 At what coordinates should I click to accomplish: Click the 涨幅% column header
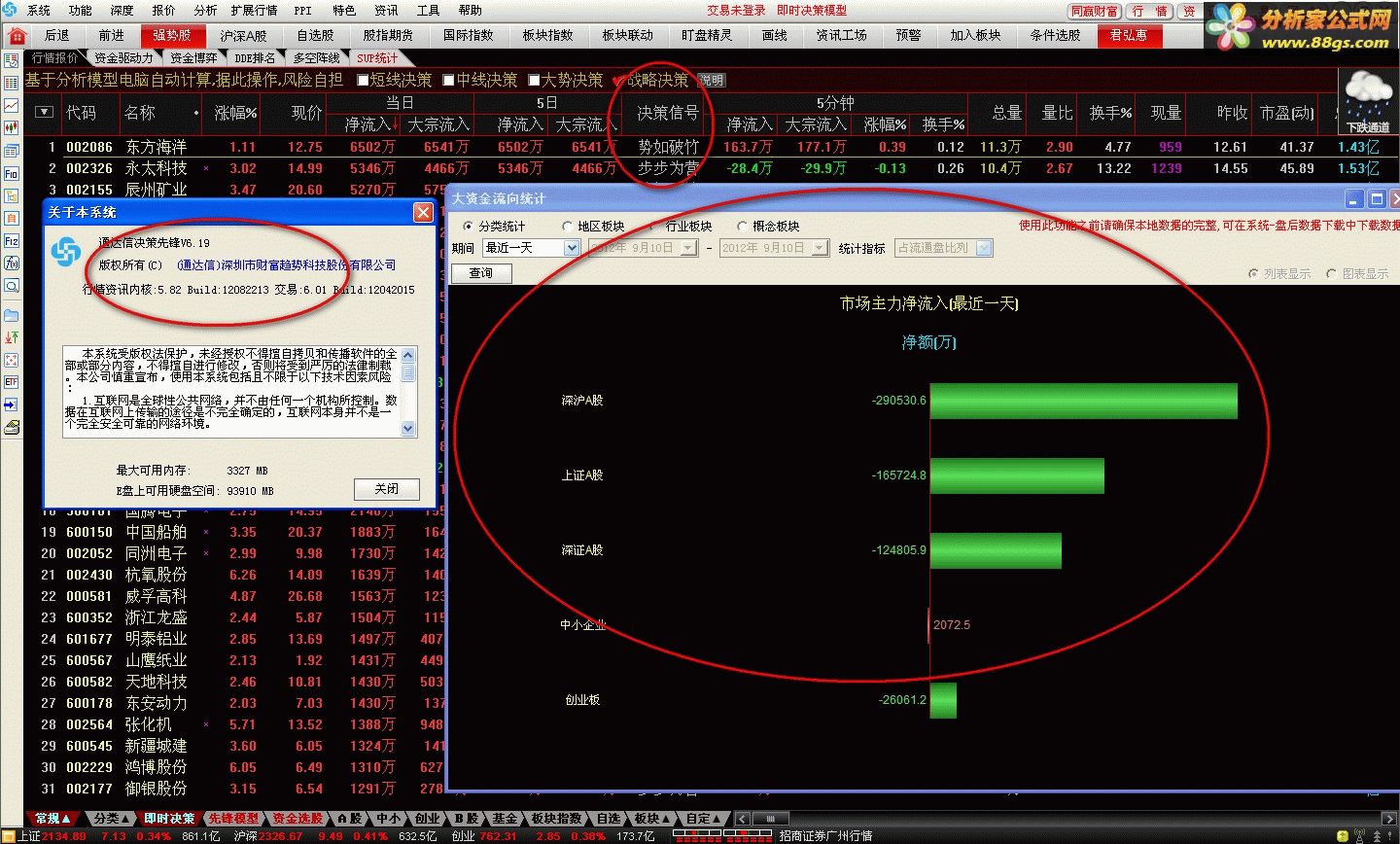click(x=235, y=113)
